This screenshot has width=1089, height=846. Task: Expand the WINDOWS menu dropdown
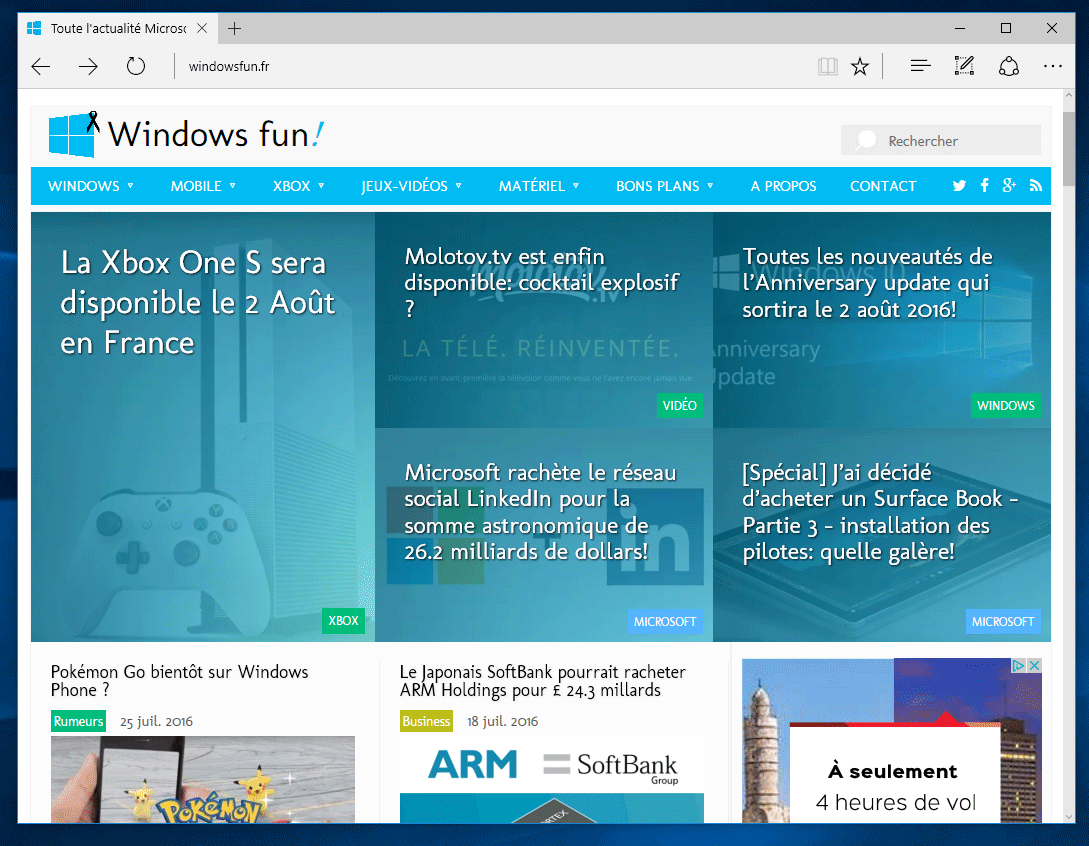(x=91, y=186)
